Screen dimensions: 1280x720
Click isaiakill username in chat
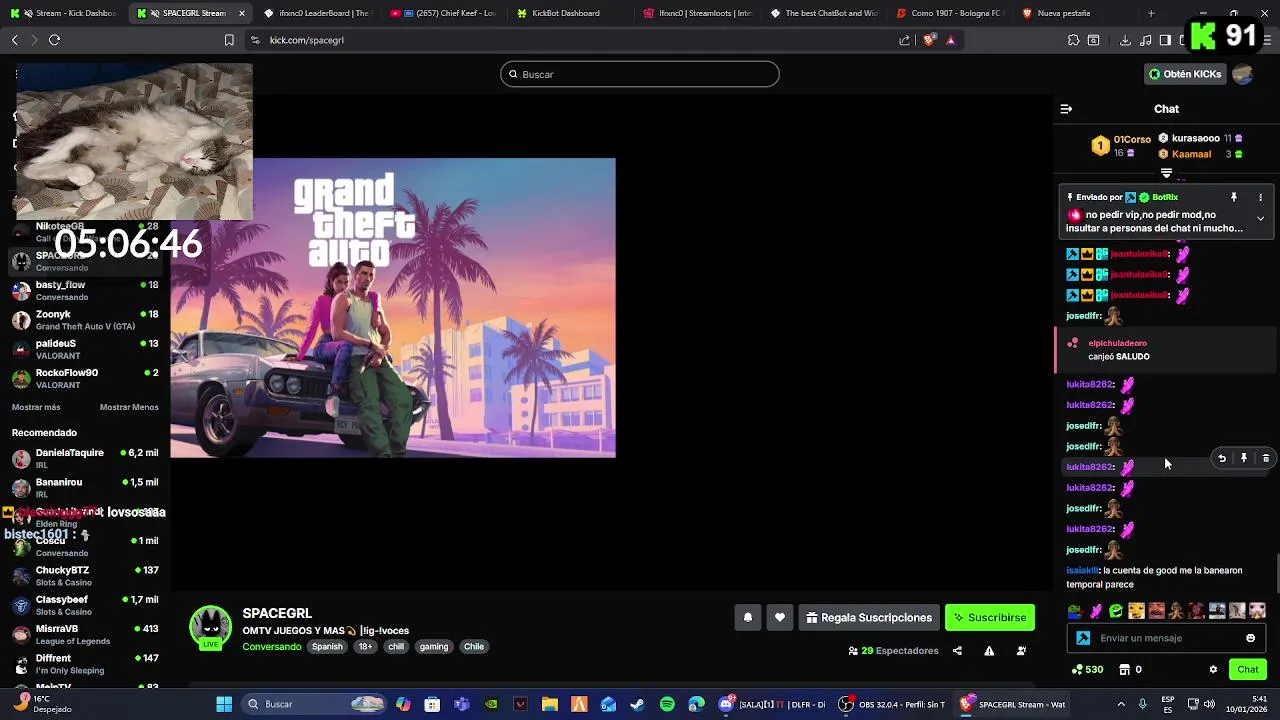1083,571
